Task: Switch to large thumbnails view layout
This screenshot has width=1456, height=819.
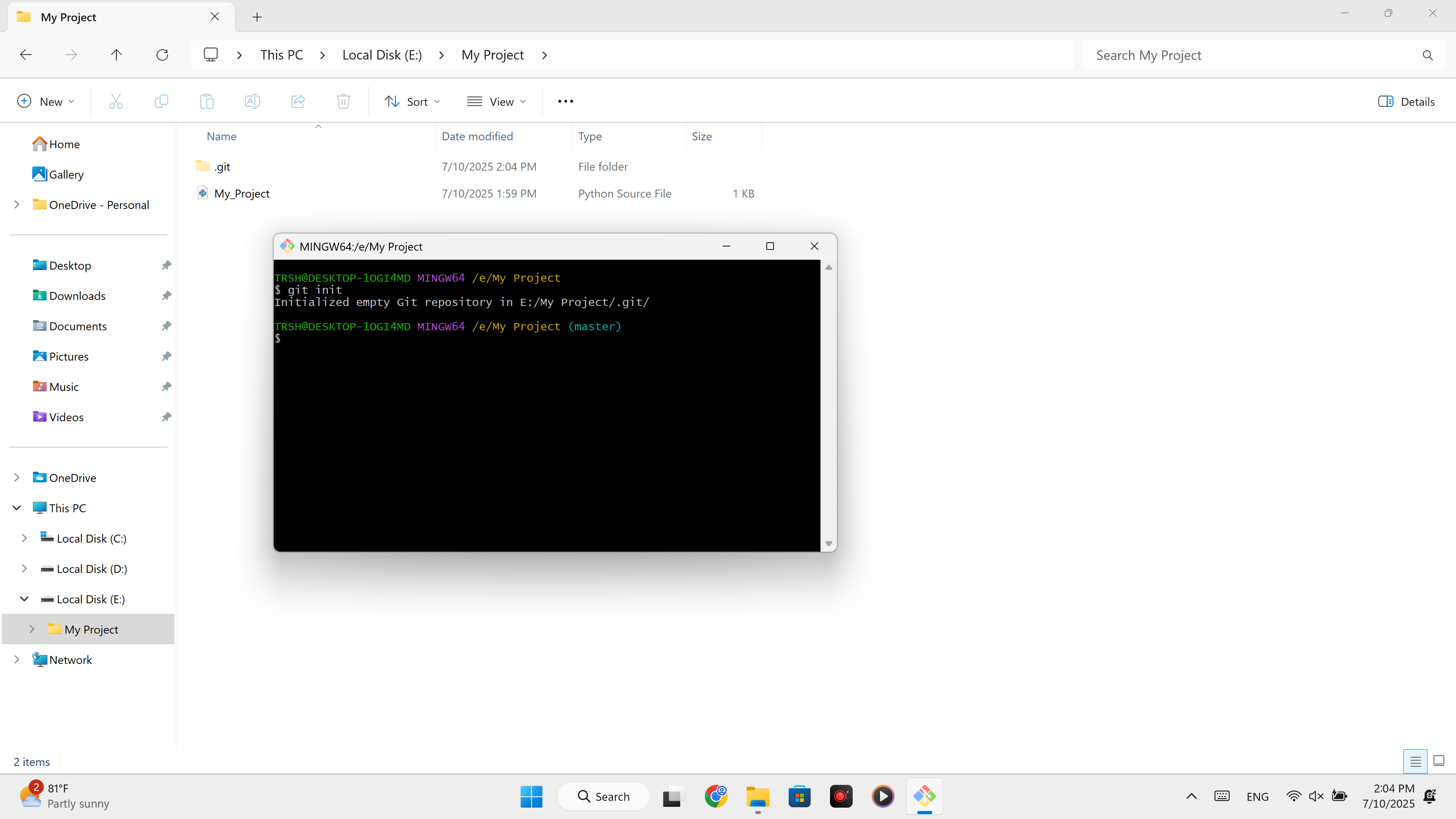Action: 1439,761
